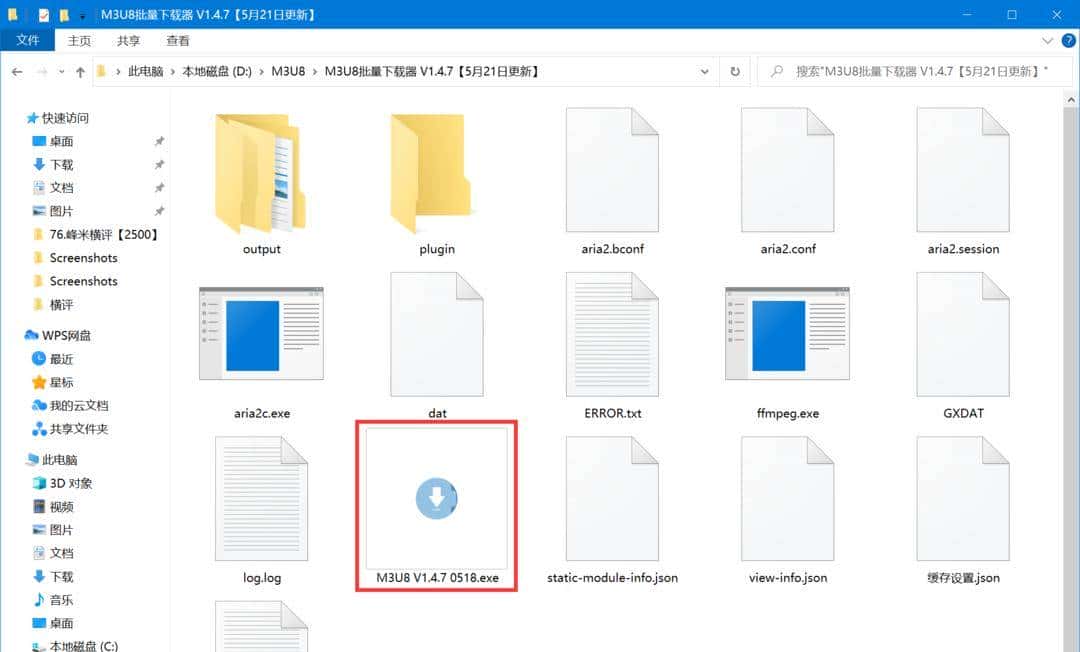
Task: Select WPS网盘 in the navigation pane
Action: 66,335
